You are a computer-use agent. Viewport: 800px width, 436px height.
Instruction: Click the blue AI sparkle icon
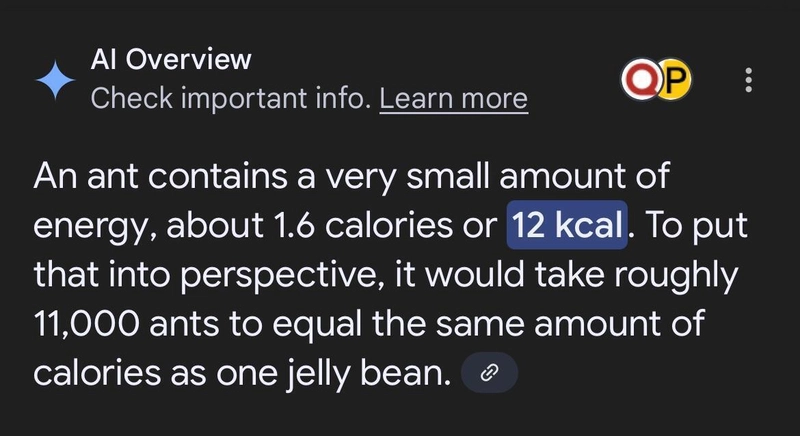pos(55,80)
